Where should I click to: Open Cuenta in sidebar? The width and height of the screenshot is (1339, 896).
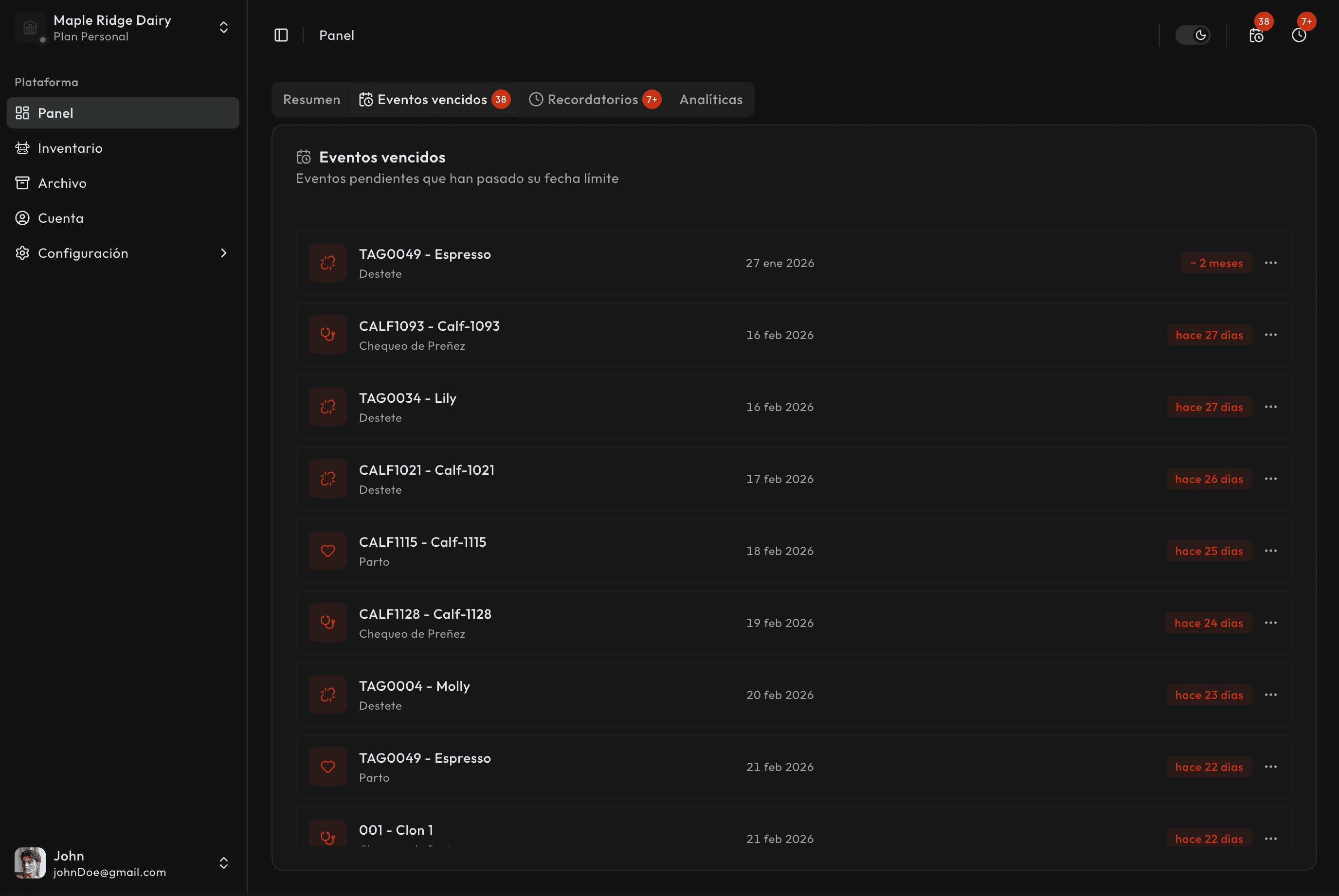click(60, 218)
